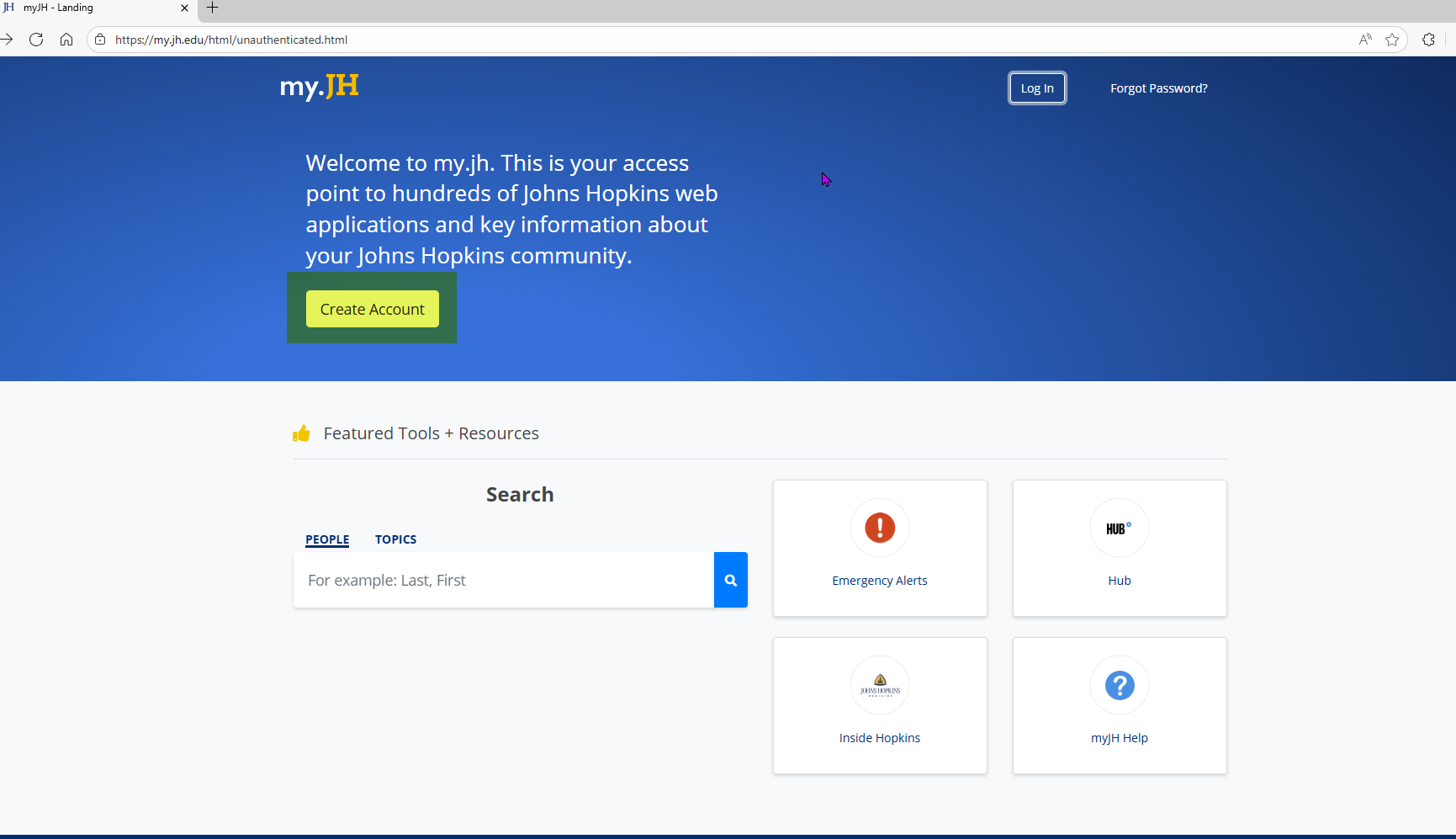
Task: Reload the page with browser refresh icon
Action: pyautogui.click(x=36, y=40)
